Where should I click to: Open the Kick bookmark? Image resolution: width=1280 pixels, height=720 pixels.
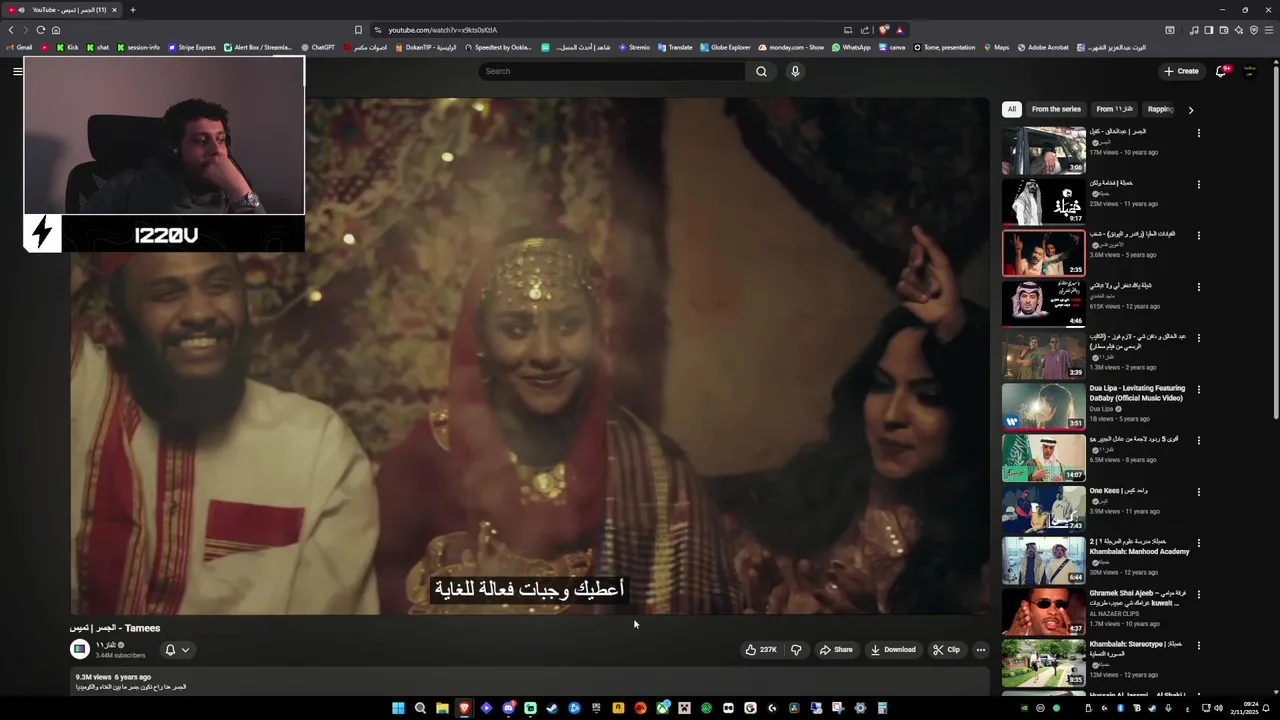tap(68, 47)
